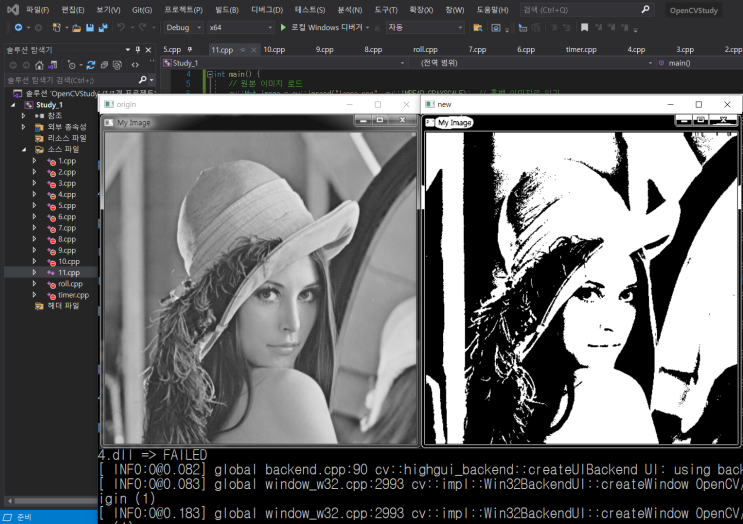The height and width of the screenshot is (524, 743).
Task: Switch to the roll.cpp tab
Action: 426,50
